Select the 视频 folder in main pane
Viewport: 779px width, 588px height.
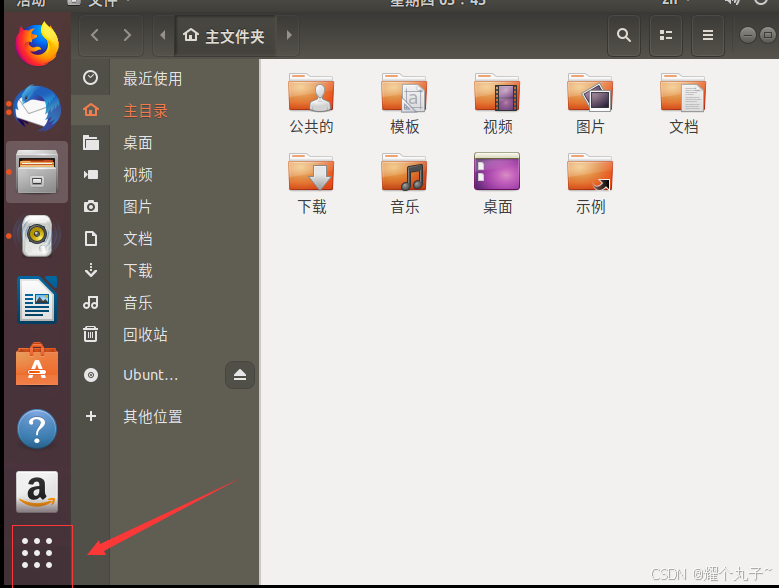(x=497, y=104)
